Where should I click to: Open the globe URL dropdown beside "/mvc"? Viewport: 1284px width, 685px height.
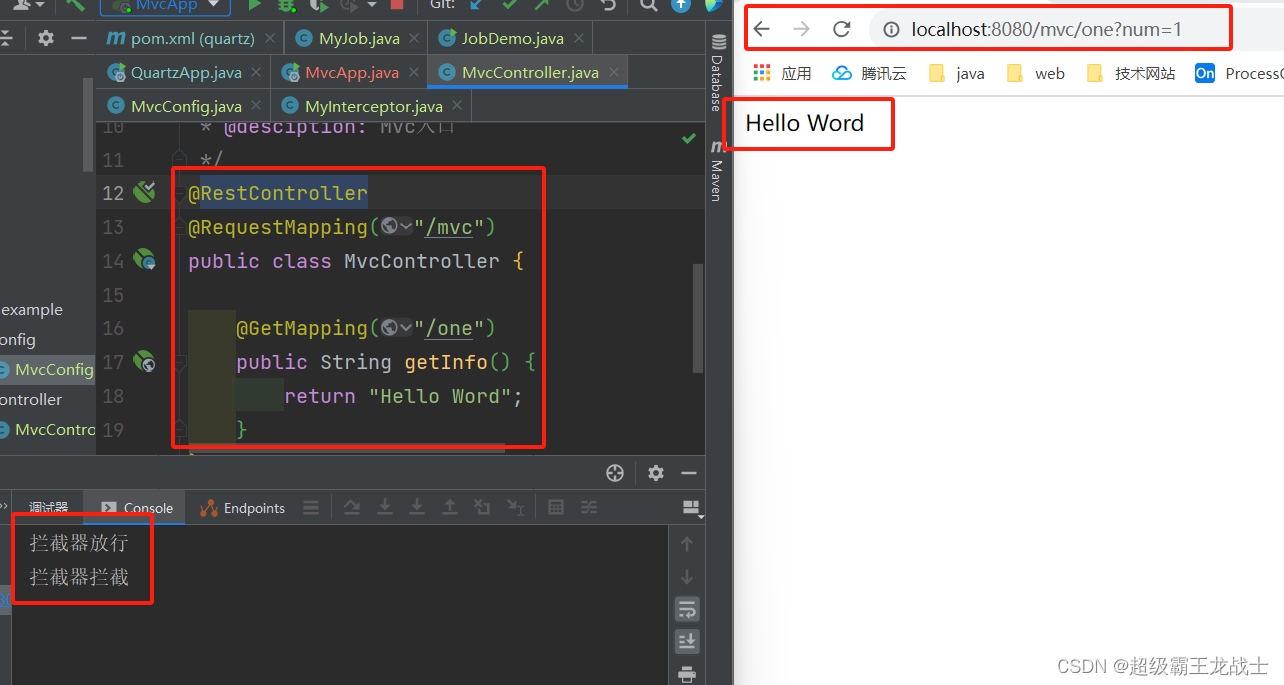[397, 227]
